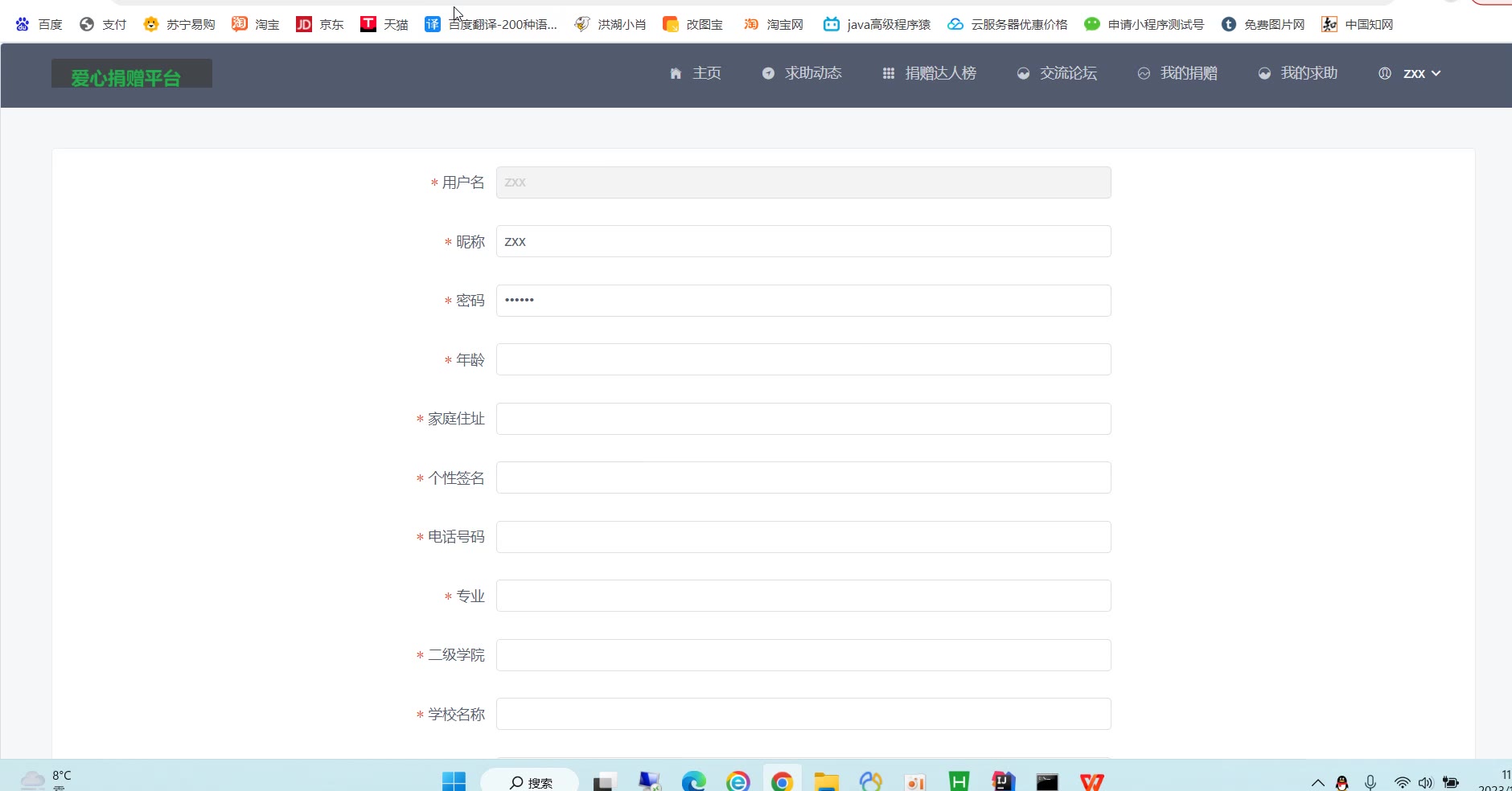Open the Windows Start menu
Image resolution: width=1512 pixels, height=791 pixels.
click(454, 781)
